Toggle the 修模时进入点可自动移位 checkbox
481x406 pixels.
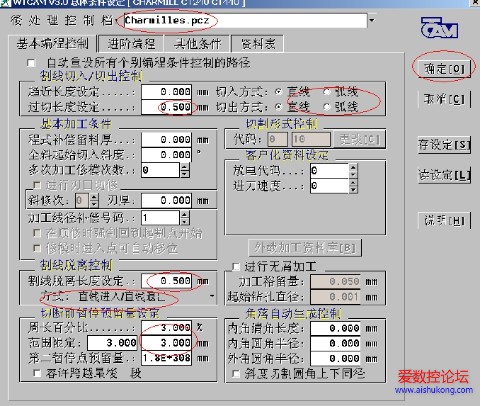coord(37,248)
